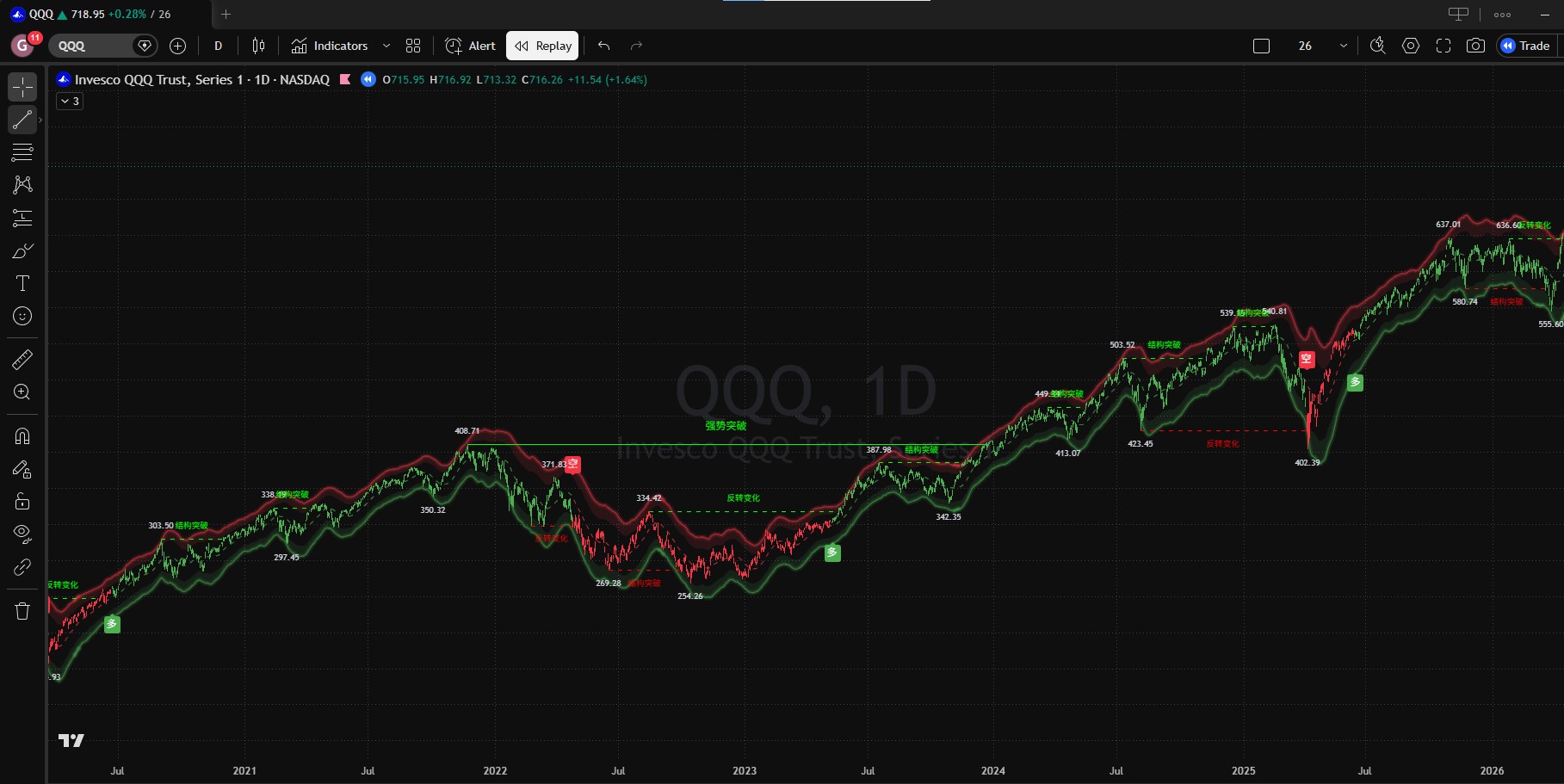Click the red 空 signal near 371.83
This screenshot has width=1564, height=784.
coord(572,465)
